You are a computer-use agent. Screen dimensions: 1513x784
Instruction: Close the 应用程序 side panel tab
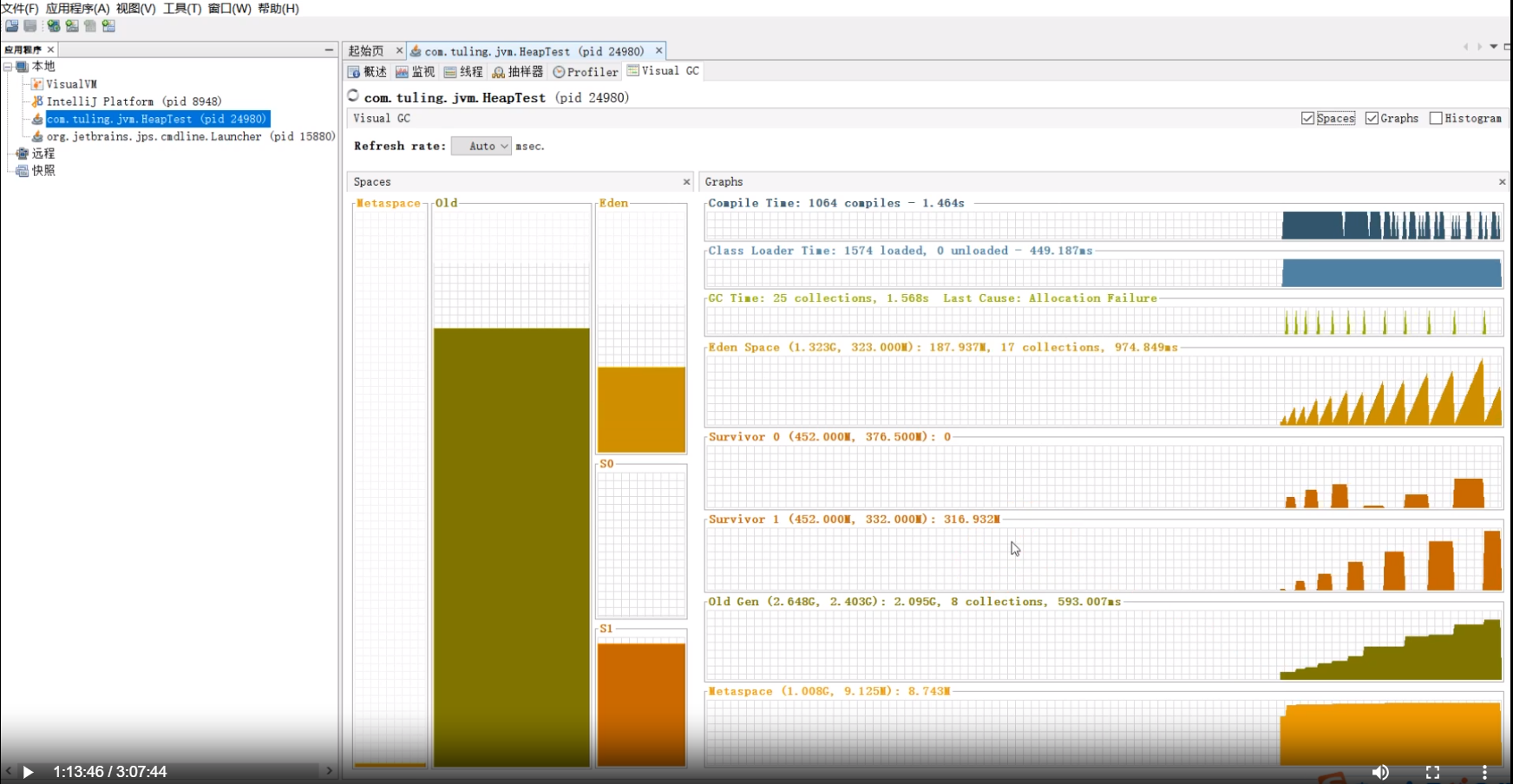pyautogui.click(x=50, y=49)
